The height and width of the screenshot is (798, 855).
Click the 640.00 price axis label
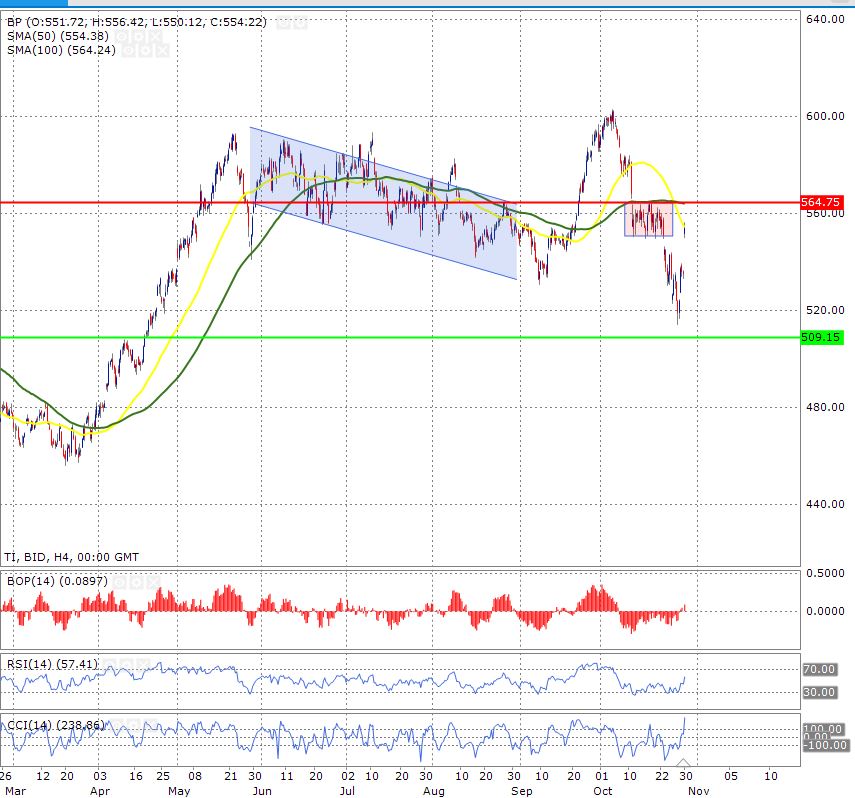point(825,19)
